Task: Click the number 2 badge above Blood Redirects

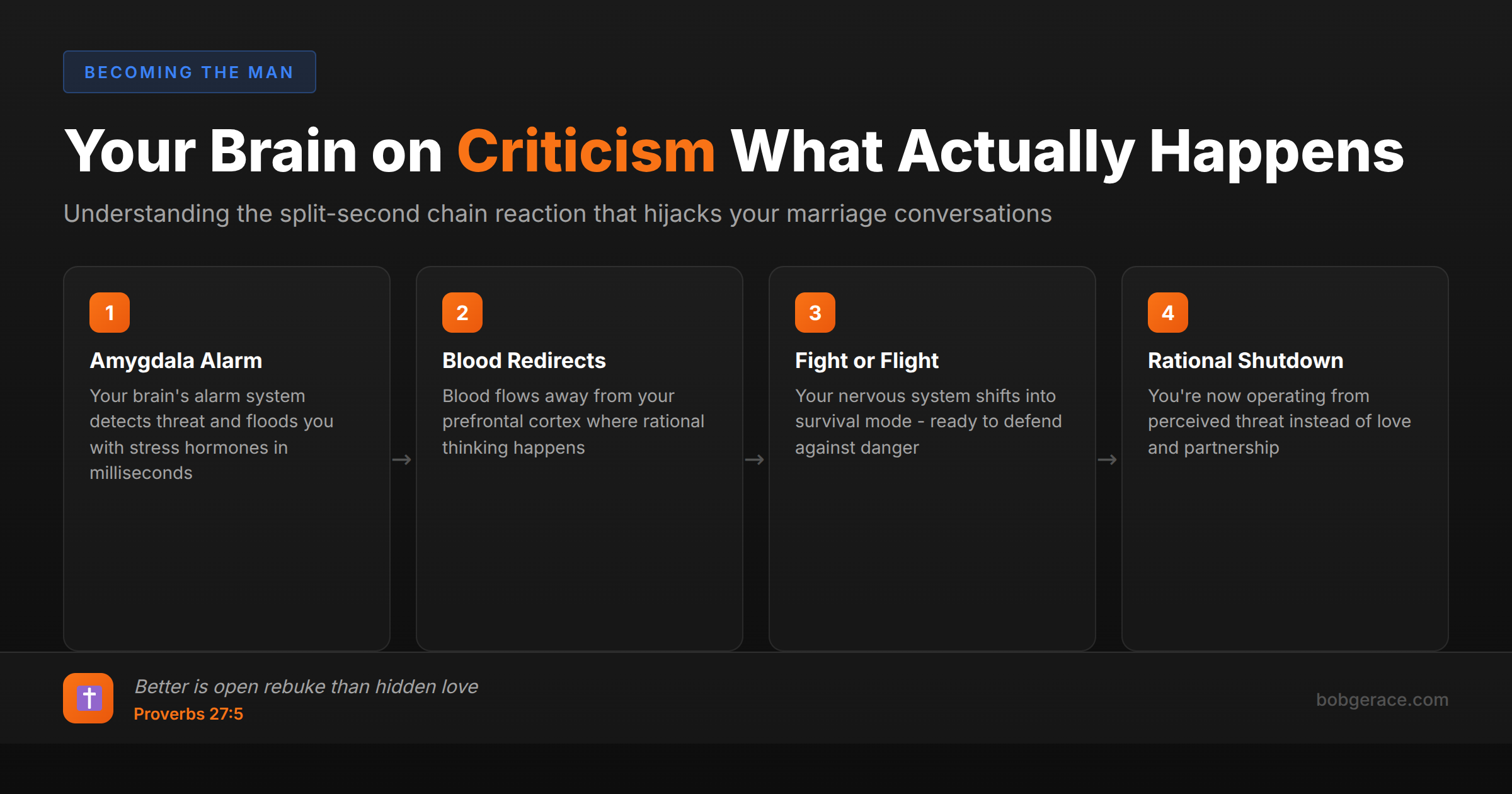Action: (x=462, y=311)
